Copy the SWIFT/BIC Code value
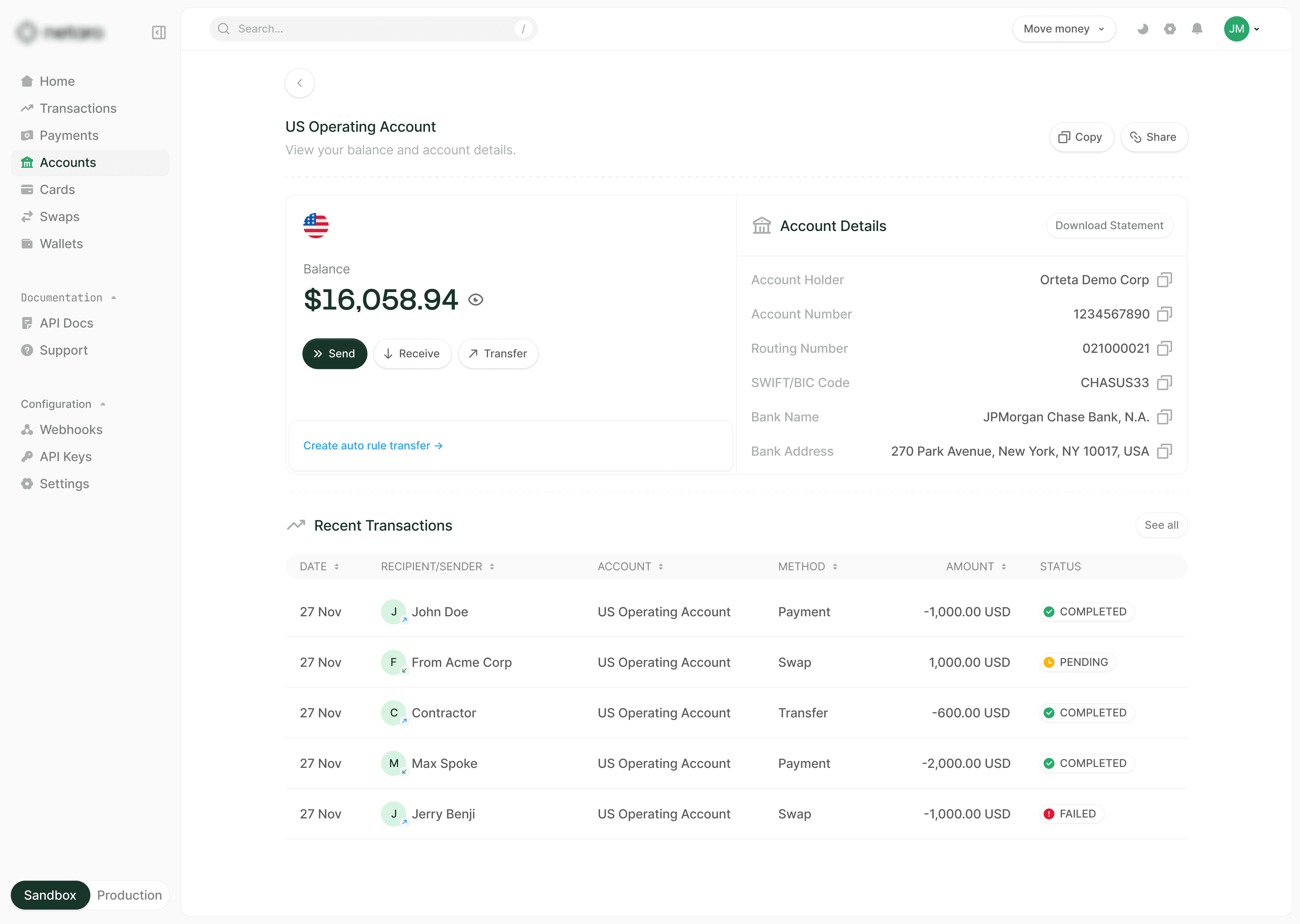This screenshot has height=924, width=1300. click(x=1165, y=382)
